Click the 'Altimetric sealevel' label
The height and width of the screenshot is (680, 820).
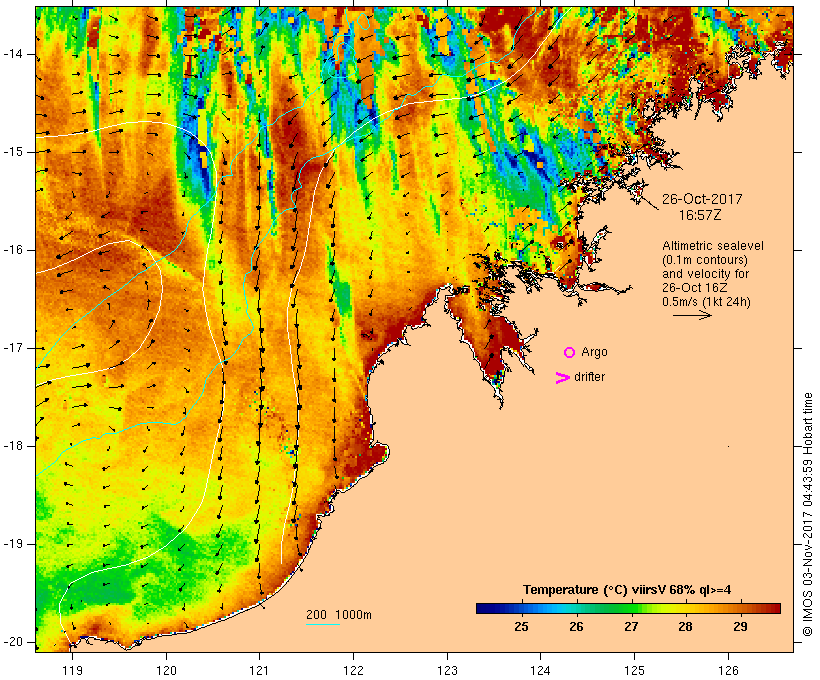[x=713, y=246]
